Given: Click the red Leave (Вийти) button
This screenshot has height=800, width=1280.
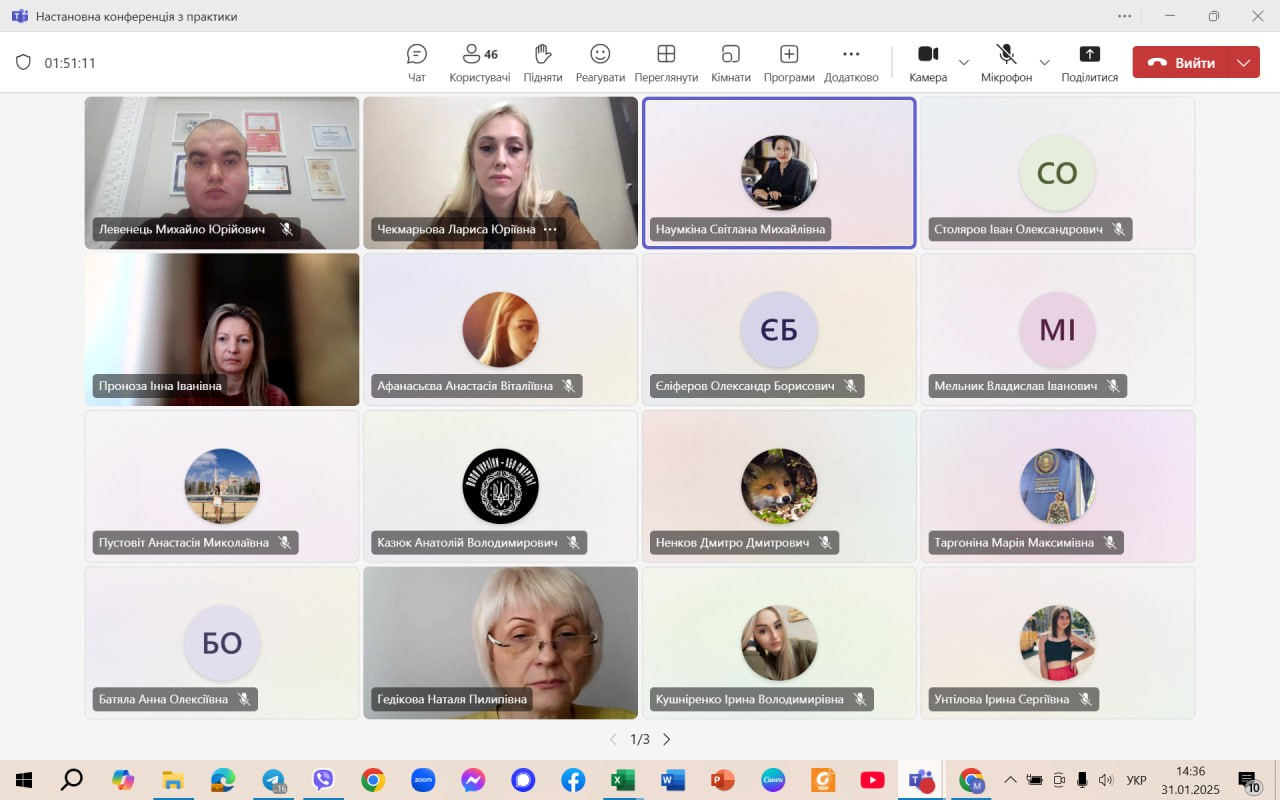Looking at the screenshot, I should [1183, 62].
